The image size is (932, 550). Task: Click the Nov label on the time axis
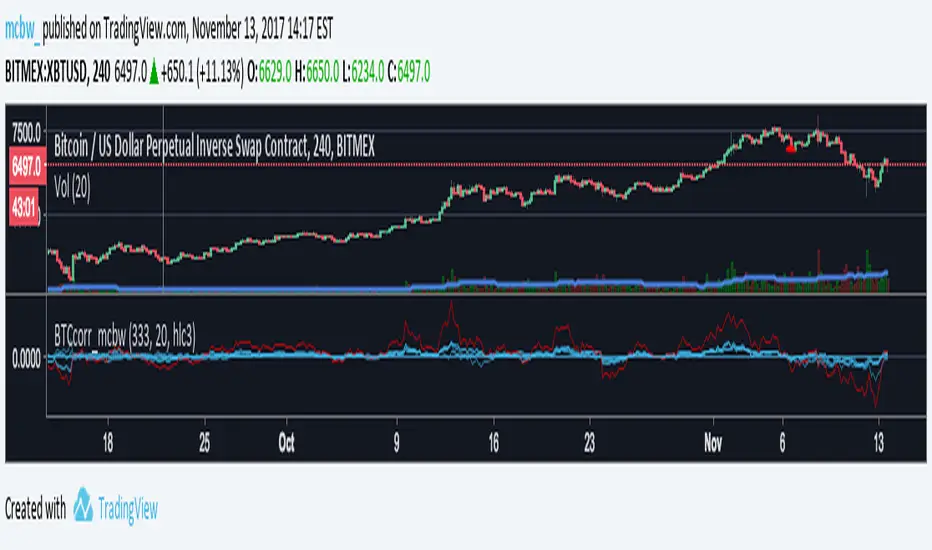pyautogui.click(x=713, y=442)
